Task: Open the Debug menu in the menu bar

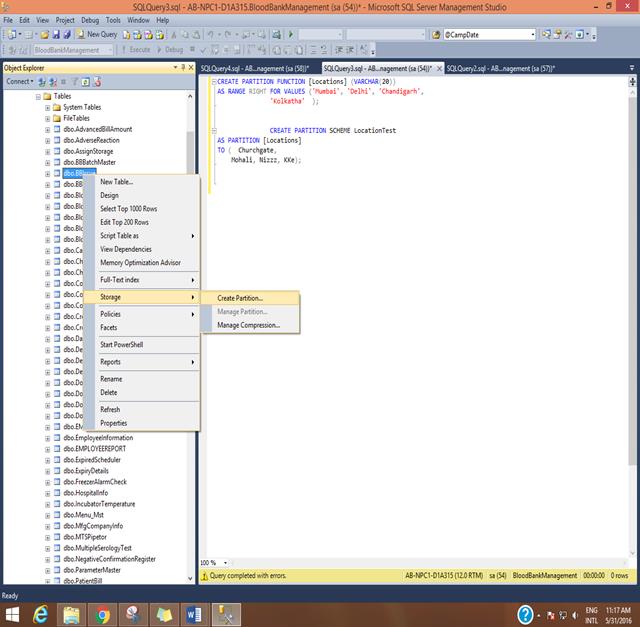Action: point(89,19)
